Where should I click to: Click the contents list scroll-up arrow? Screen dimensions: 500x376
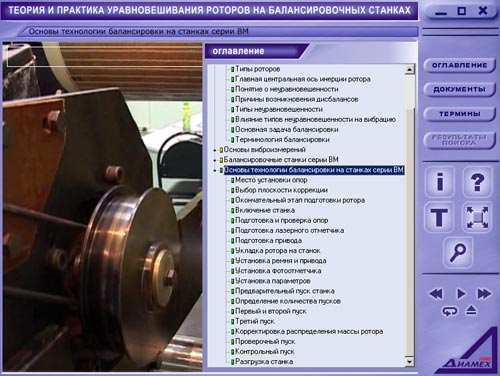tap(409, 69)
